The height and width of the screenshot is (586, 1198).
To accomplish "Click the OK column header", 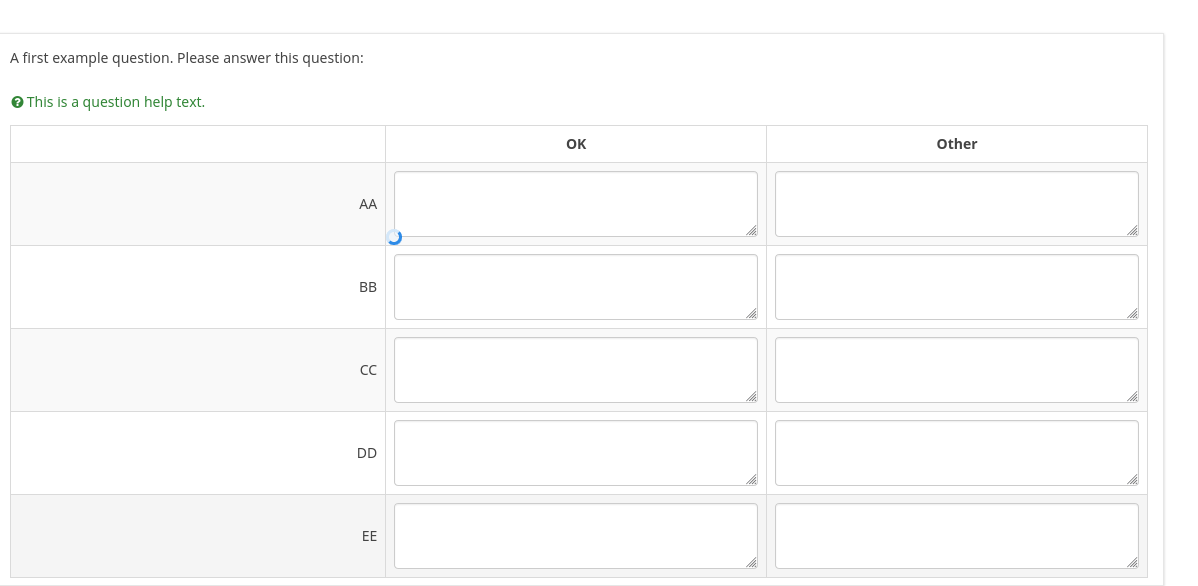I will (x=576, y=144).
